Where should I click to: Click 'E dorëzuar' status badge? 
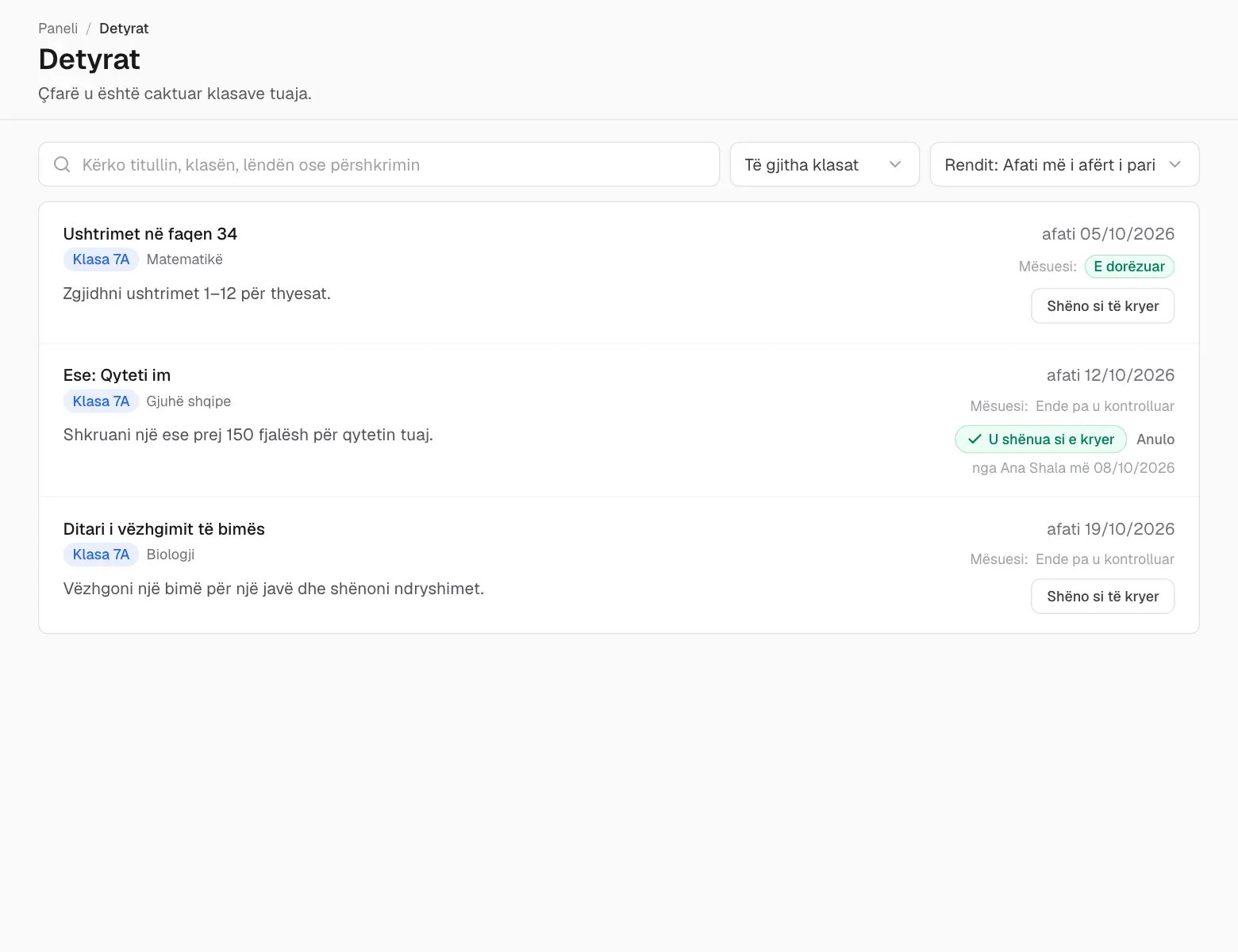click(x=1129, y=267)
